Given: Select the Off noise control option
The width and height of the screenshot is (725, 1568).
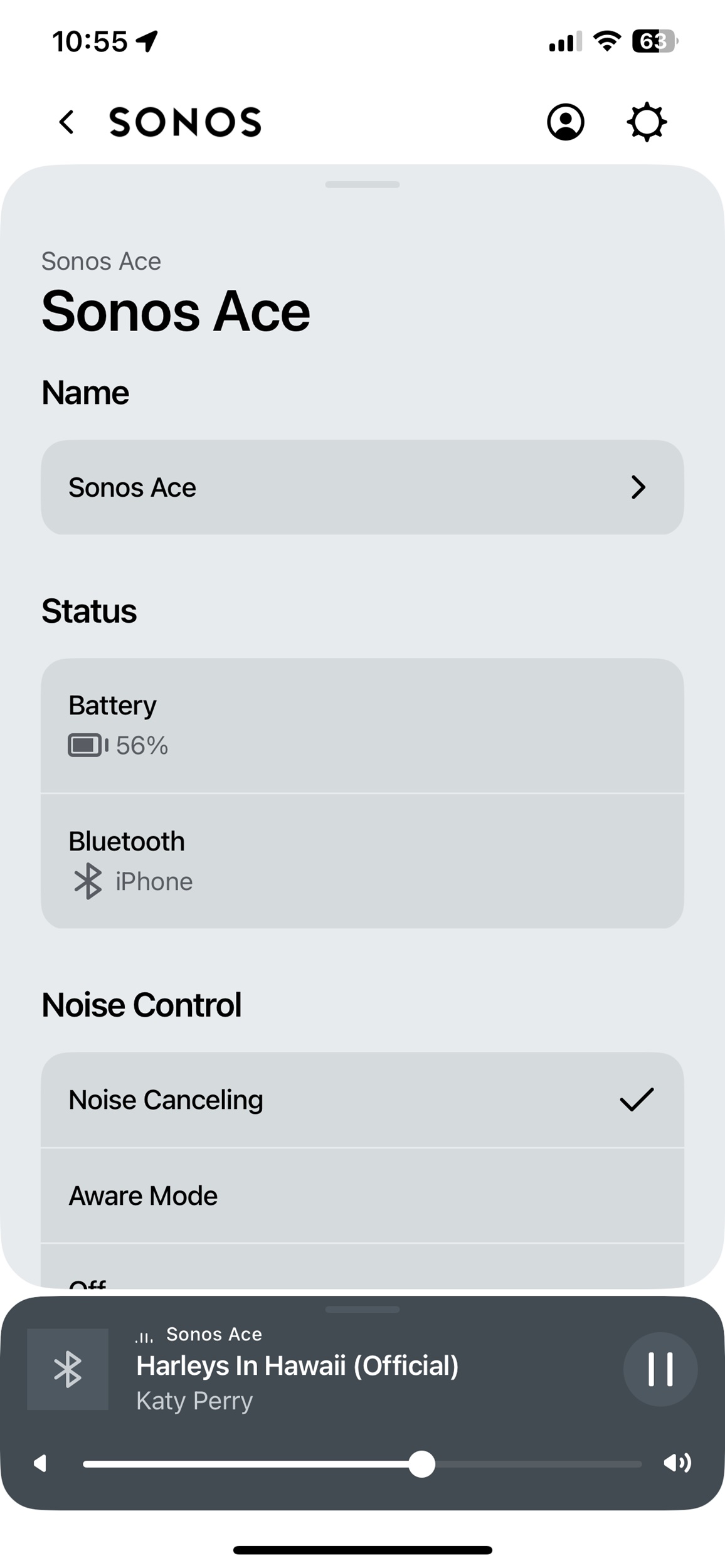Looking at the screenshot, I should coord(362,1267).
